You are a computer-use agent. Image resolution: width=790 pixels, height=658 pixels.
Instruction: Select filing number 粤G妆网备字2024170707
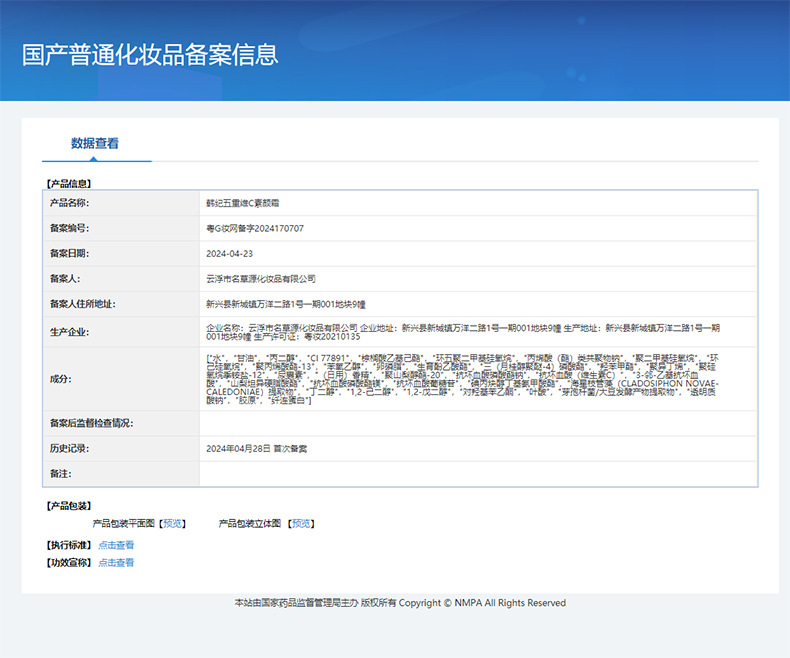pyautogui.click(x=254, y=228)
